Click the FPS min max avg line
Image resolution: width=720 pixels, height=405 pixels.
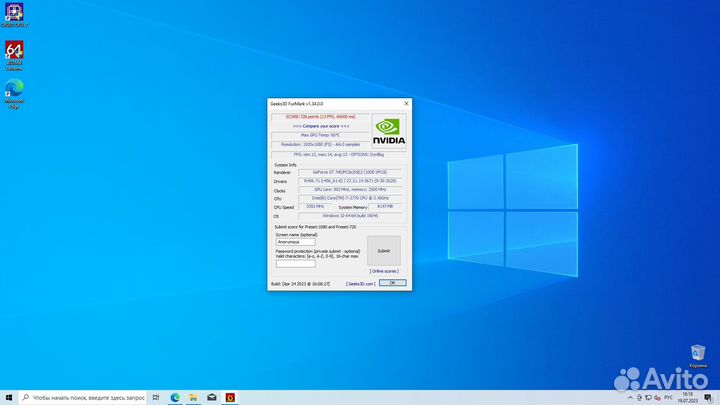point(338,155)
